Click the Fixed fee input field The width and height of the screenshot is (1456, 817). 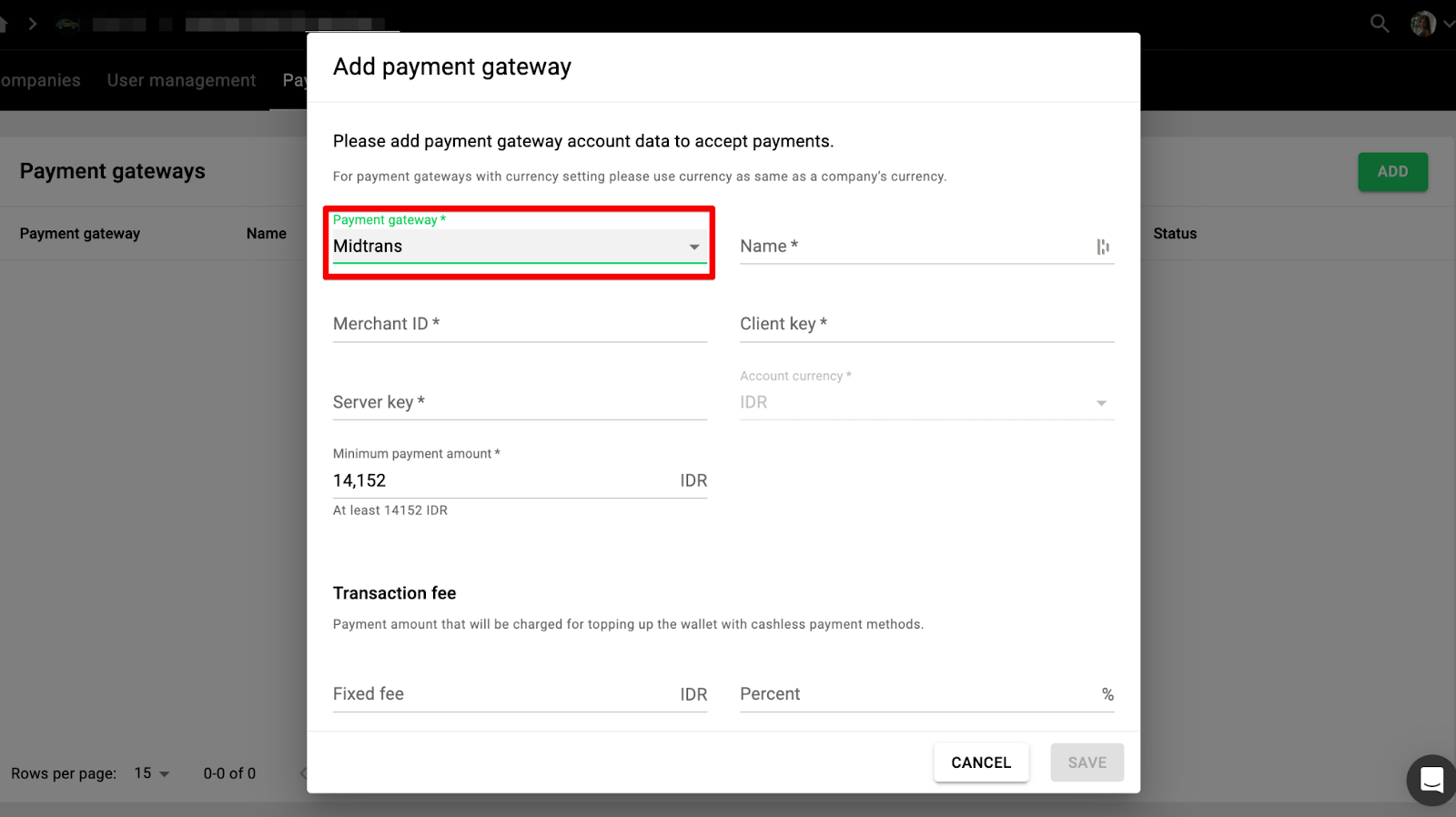500,694
